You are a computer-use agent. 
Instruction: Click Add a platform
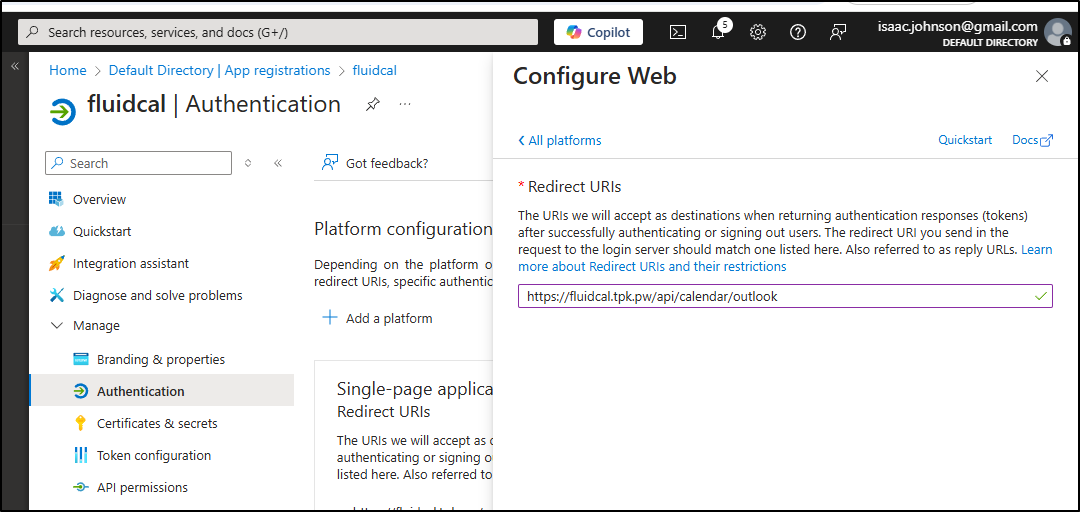click(377, 318)
